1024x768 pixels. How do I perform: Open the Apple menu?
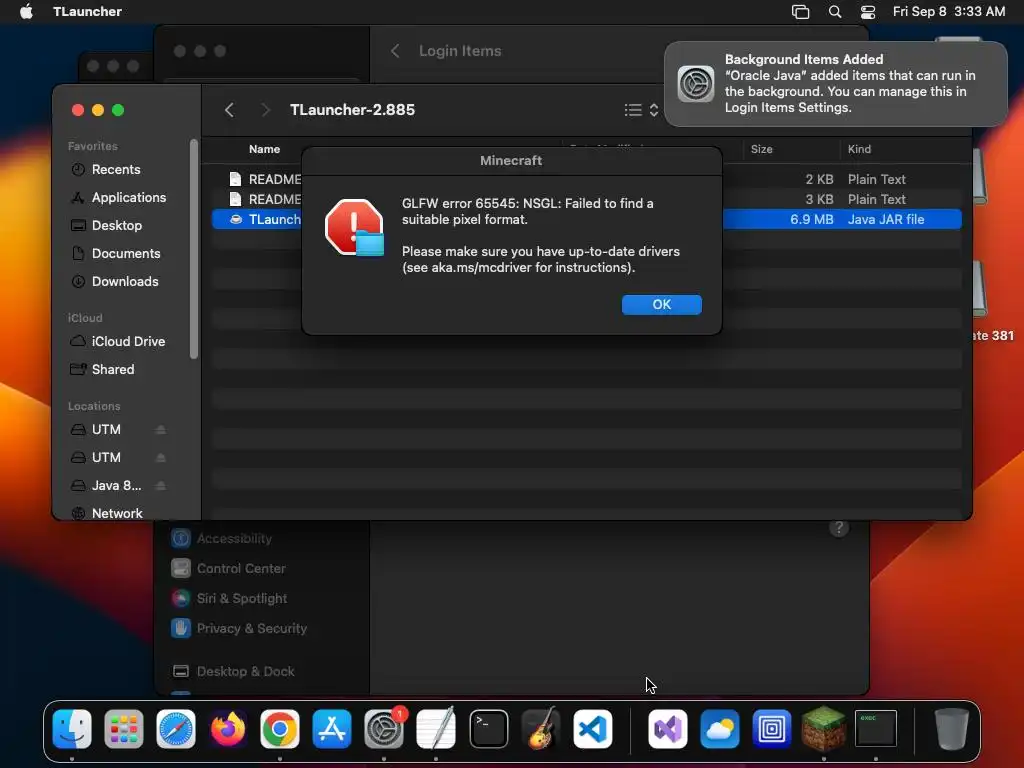tap(26, 11)
